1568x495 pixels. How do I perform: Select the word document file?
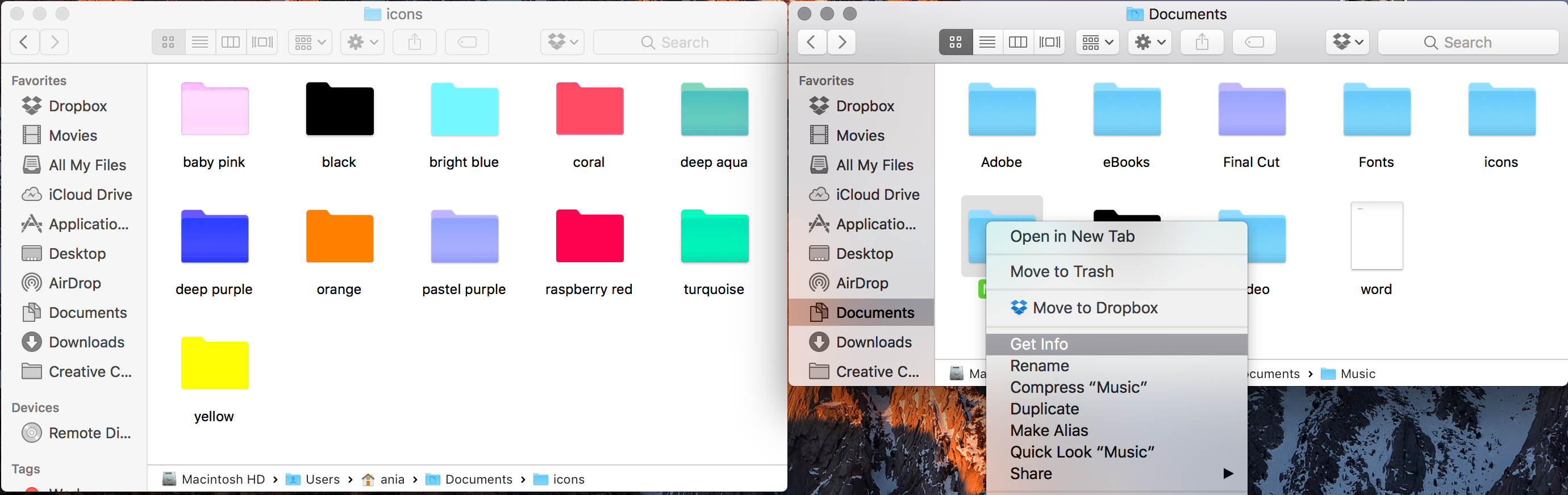(x=1377, y=236)
